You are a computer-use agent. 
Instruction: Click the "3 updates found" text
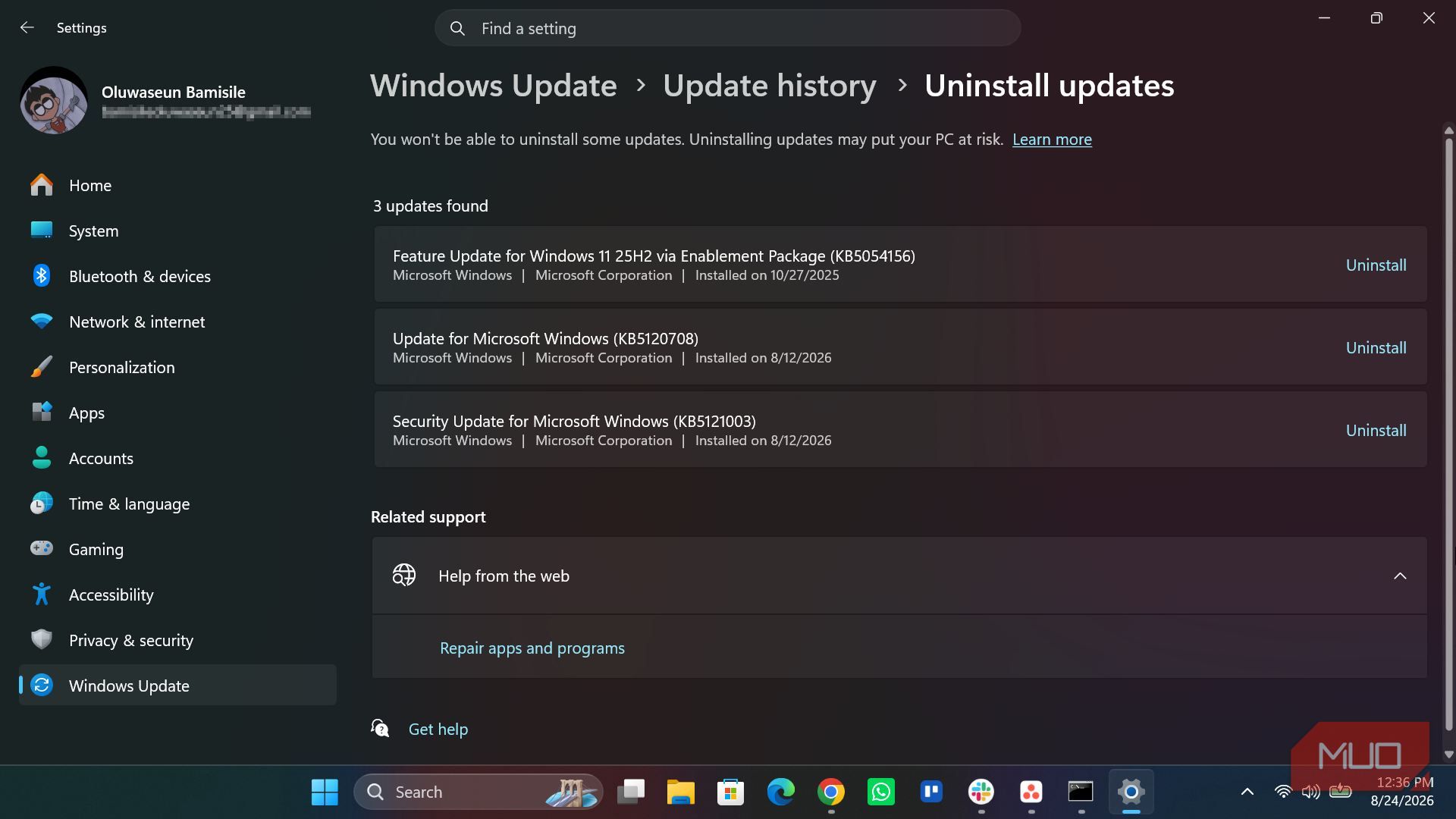430,206
